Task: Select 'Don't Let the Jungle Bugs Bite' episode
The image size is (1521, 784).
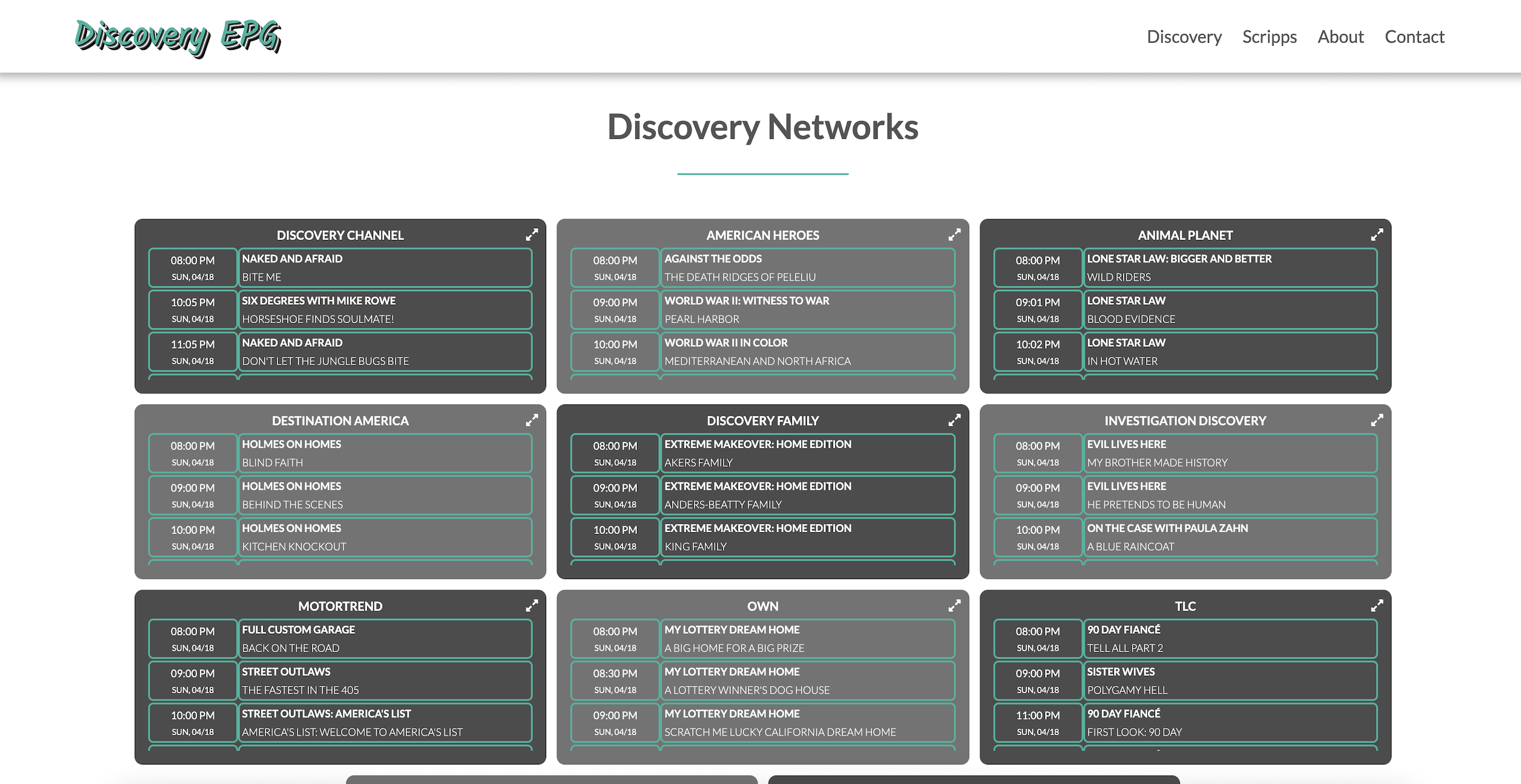Action: pos(385,352)
